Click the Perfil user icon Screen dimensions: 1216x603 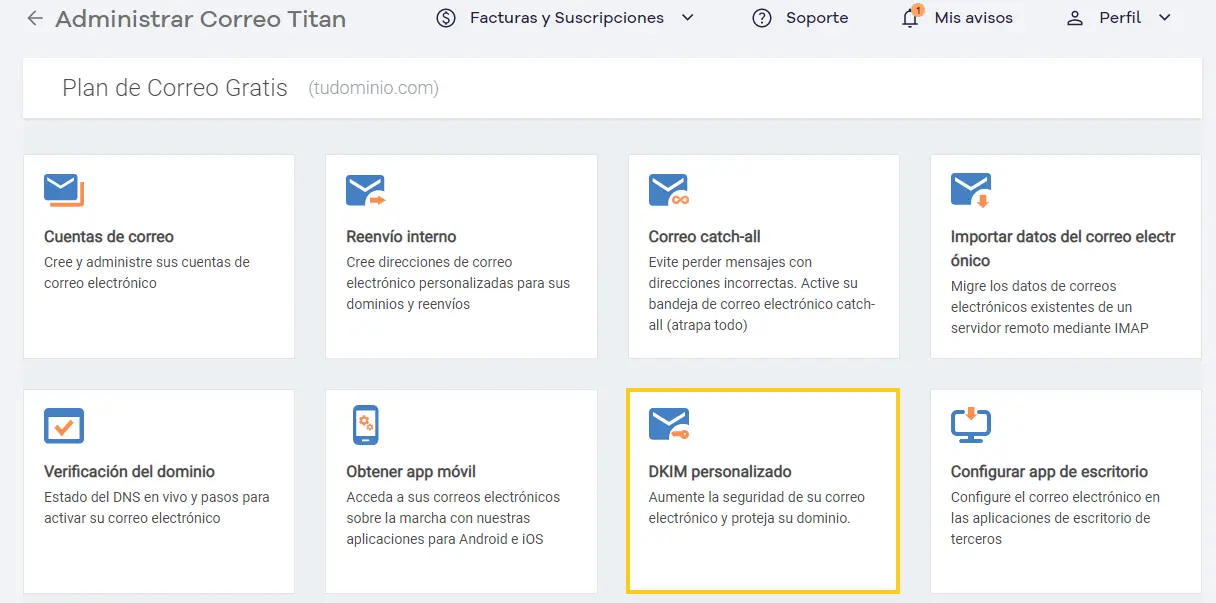pyautogui.click(x=1075, y=18)
